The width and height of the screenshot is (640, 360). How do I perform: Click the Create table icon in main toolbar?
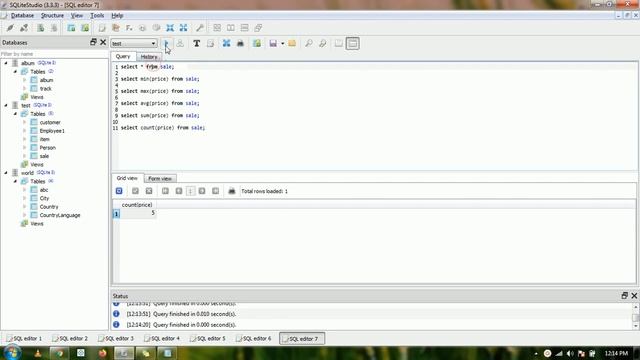71,28
